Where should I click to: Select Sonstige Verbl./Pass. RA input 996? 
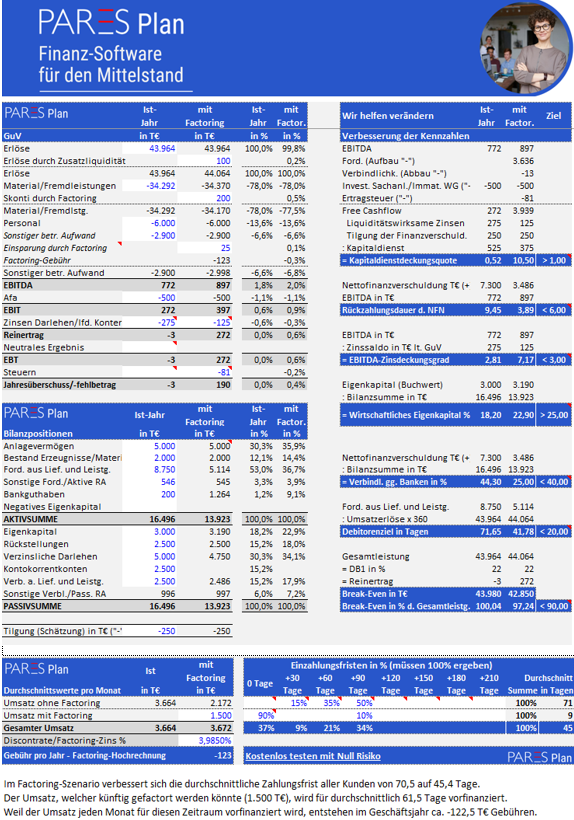coord(168,594)
